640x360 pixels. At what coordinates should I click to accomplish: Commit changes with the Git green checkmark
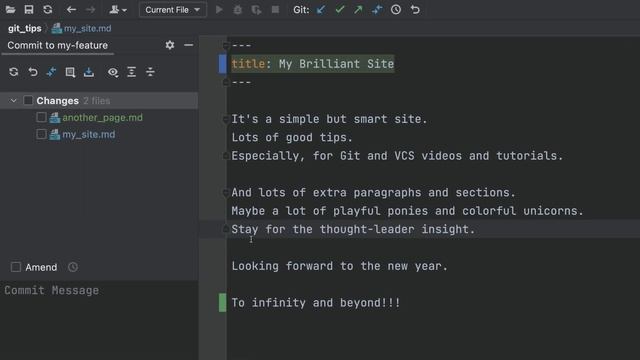(340, 9)
